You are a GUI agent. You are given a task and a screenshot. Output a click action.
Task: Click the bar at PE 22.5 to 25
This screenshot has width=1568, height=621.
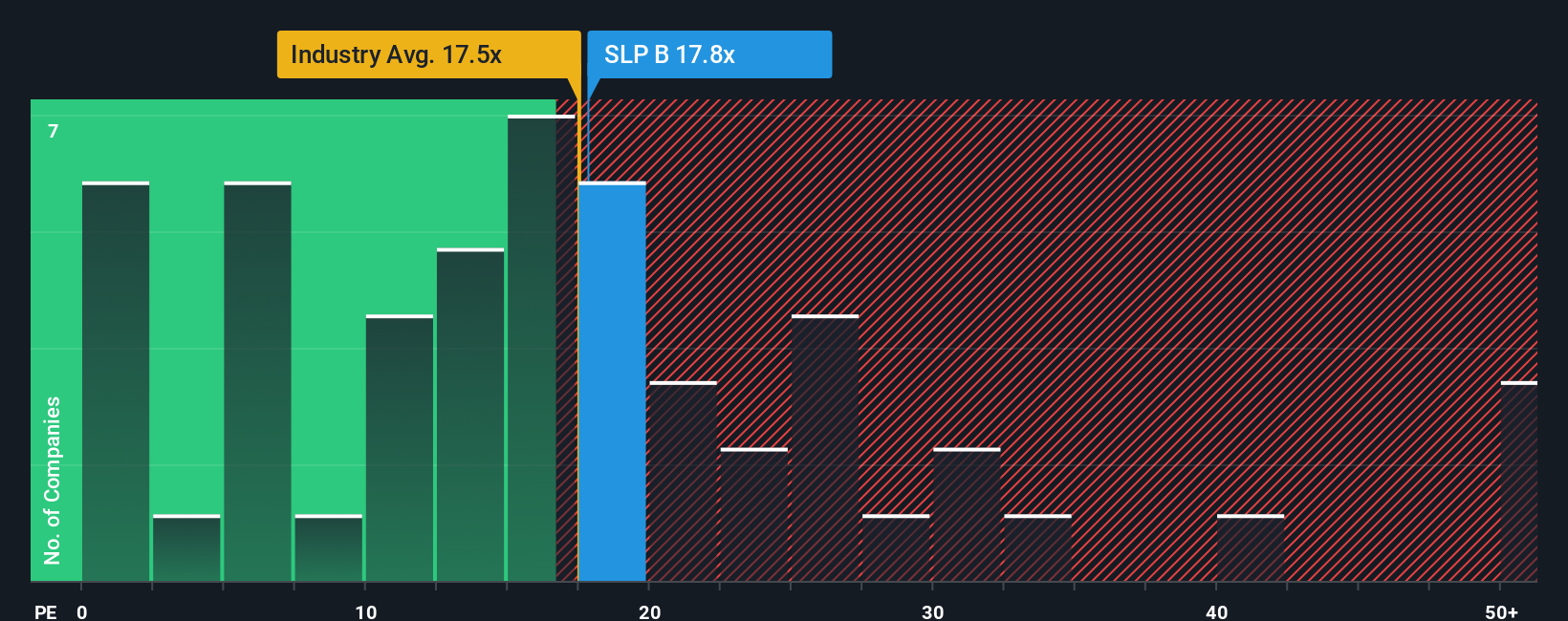pyautogui.click(x=754, y=515)
